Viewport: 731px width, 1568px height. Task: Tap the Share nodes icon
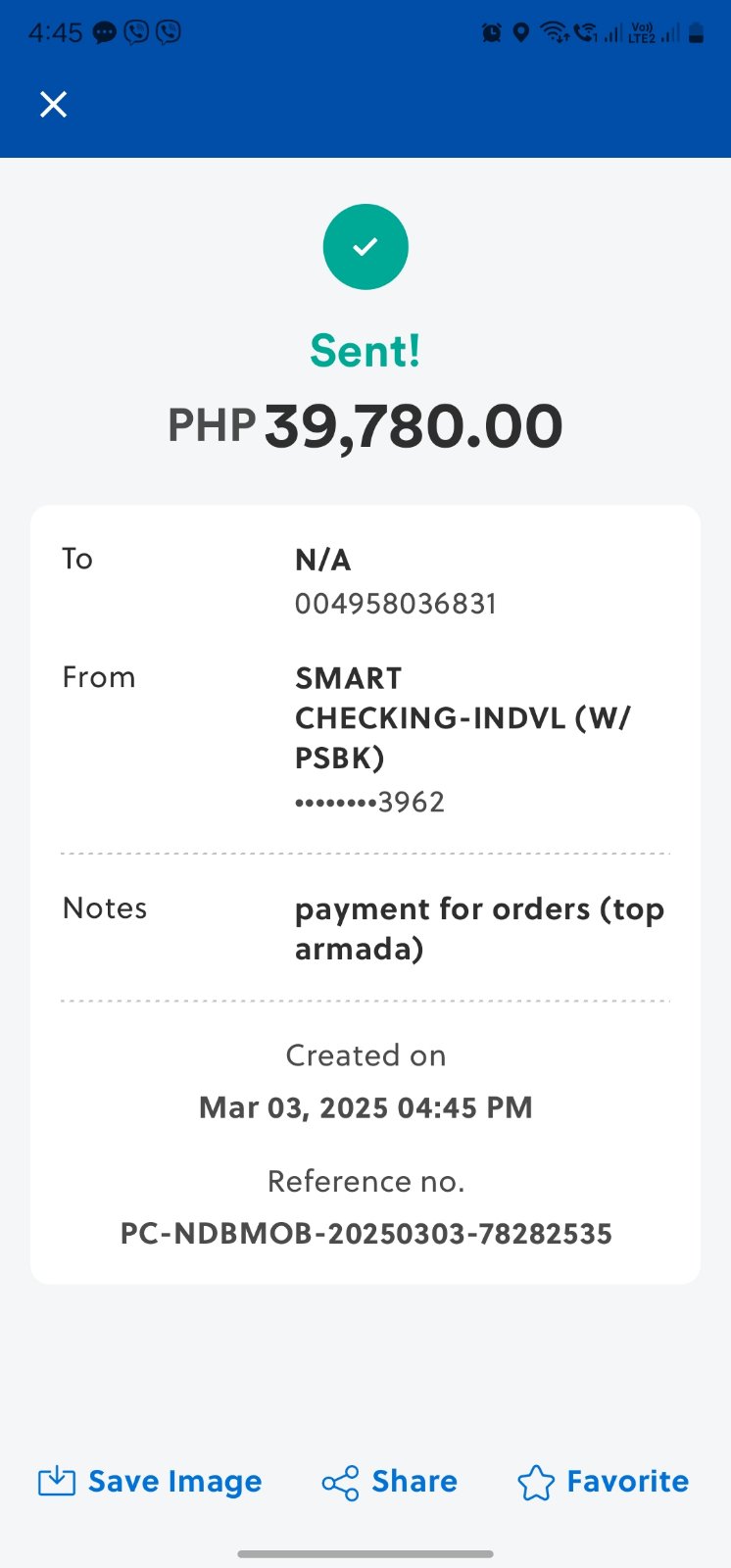340,1483
